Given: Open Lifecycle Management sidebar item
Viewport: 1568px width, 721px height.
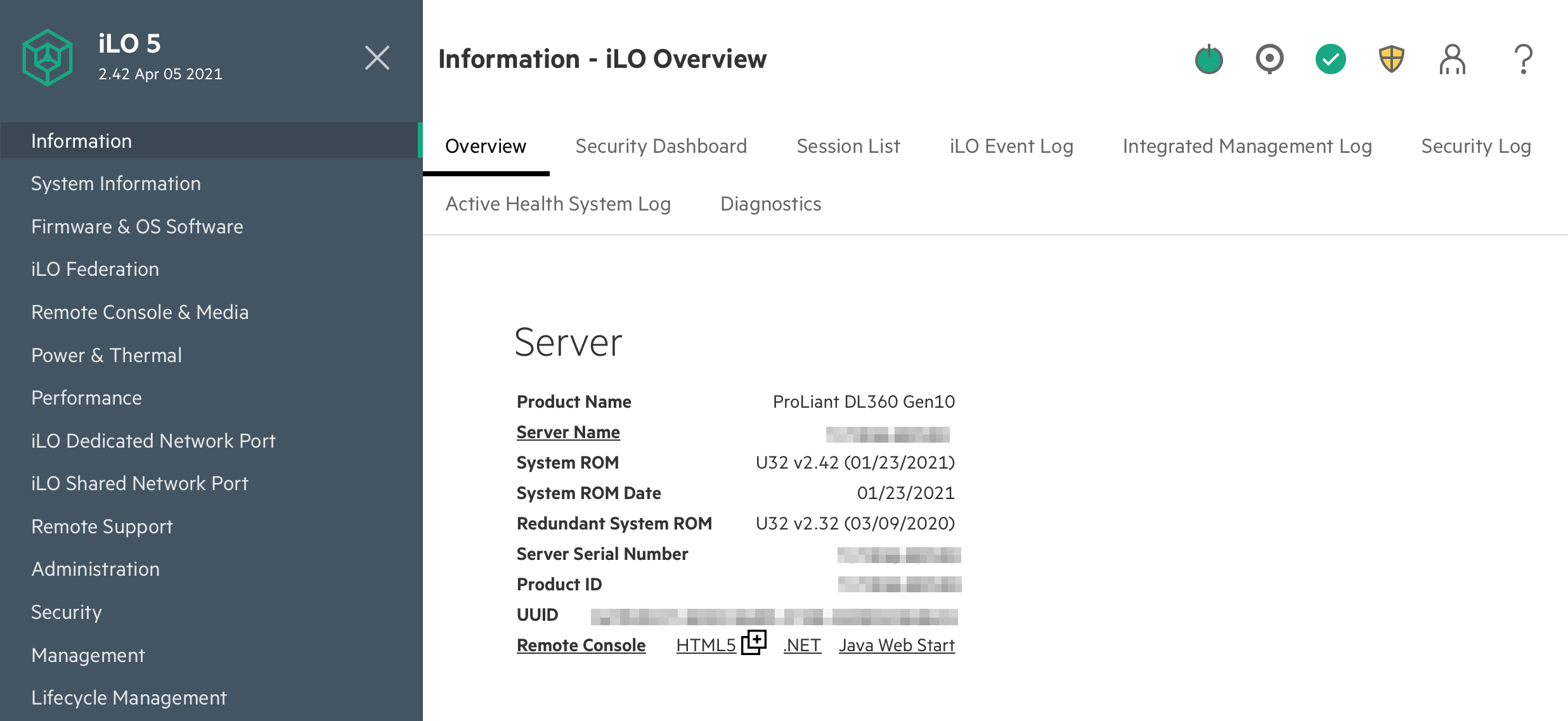Looking at the screenshot, I should tap(129, 698).
